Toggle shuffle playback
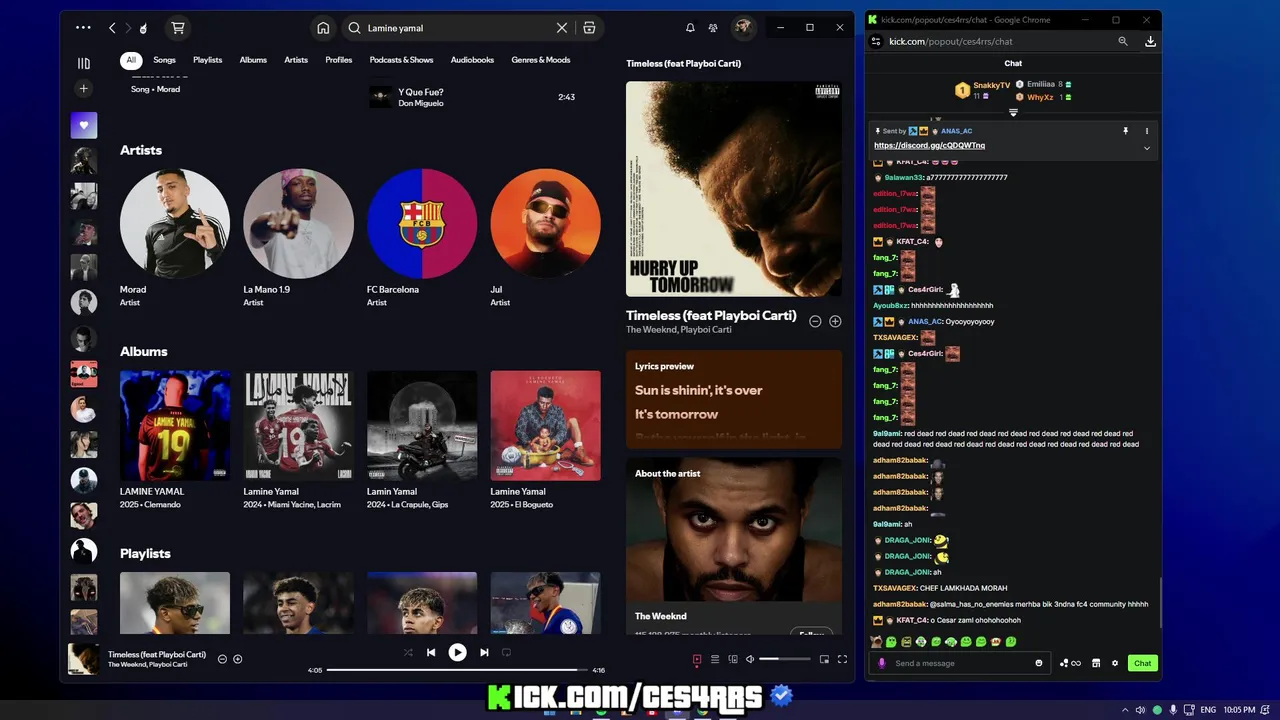Viewport: 1280px width, 720px height. click(407, 652)
